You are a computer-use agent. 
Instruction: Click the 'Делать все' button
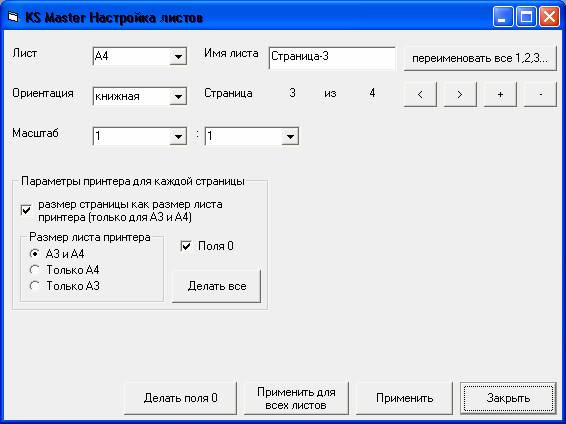tap(217, 286)
